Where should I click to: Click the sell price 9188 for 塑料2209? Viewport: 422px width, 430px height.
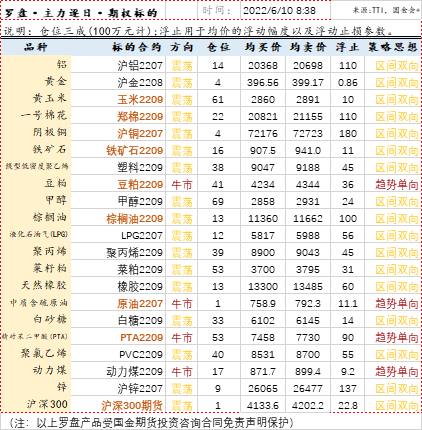pyautogui.click(x=308, y=168)
